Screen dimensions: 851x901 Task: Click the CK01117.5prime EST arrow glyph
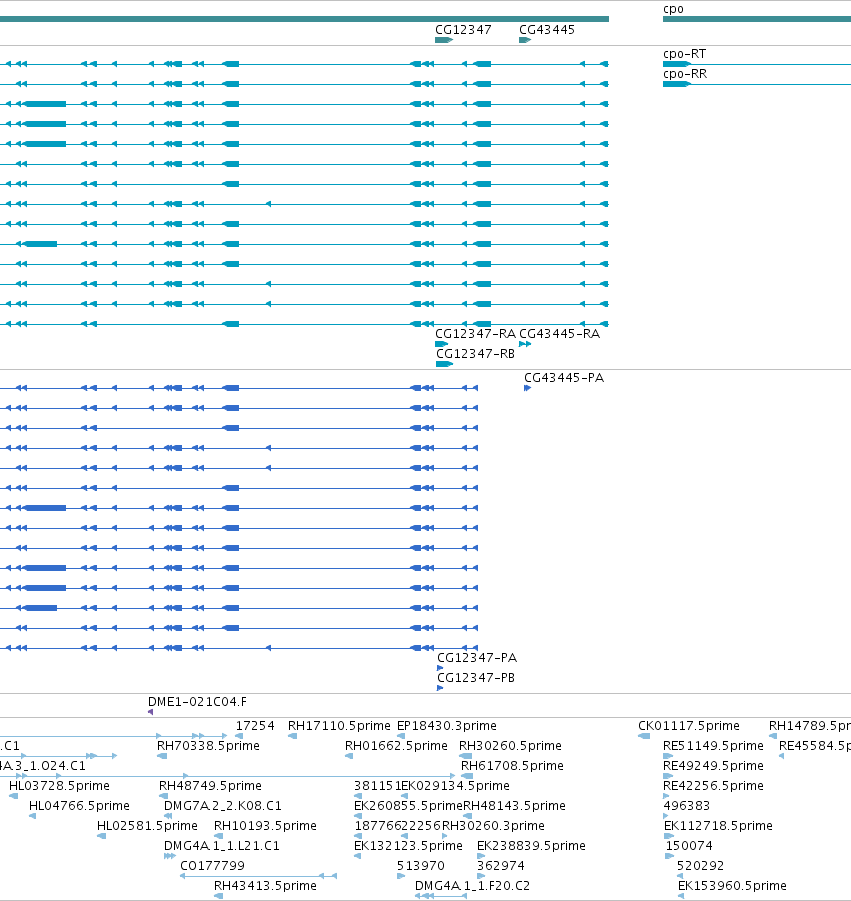pyautogui.click(x=644, y=736)
